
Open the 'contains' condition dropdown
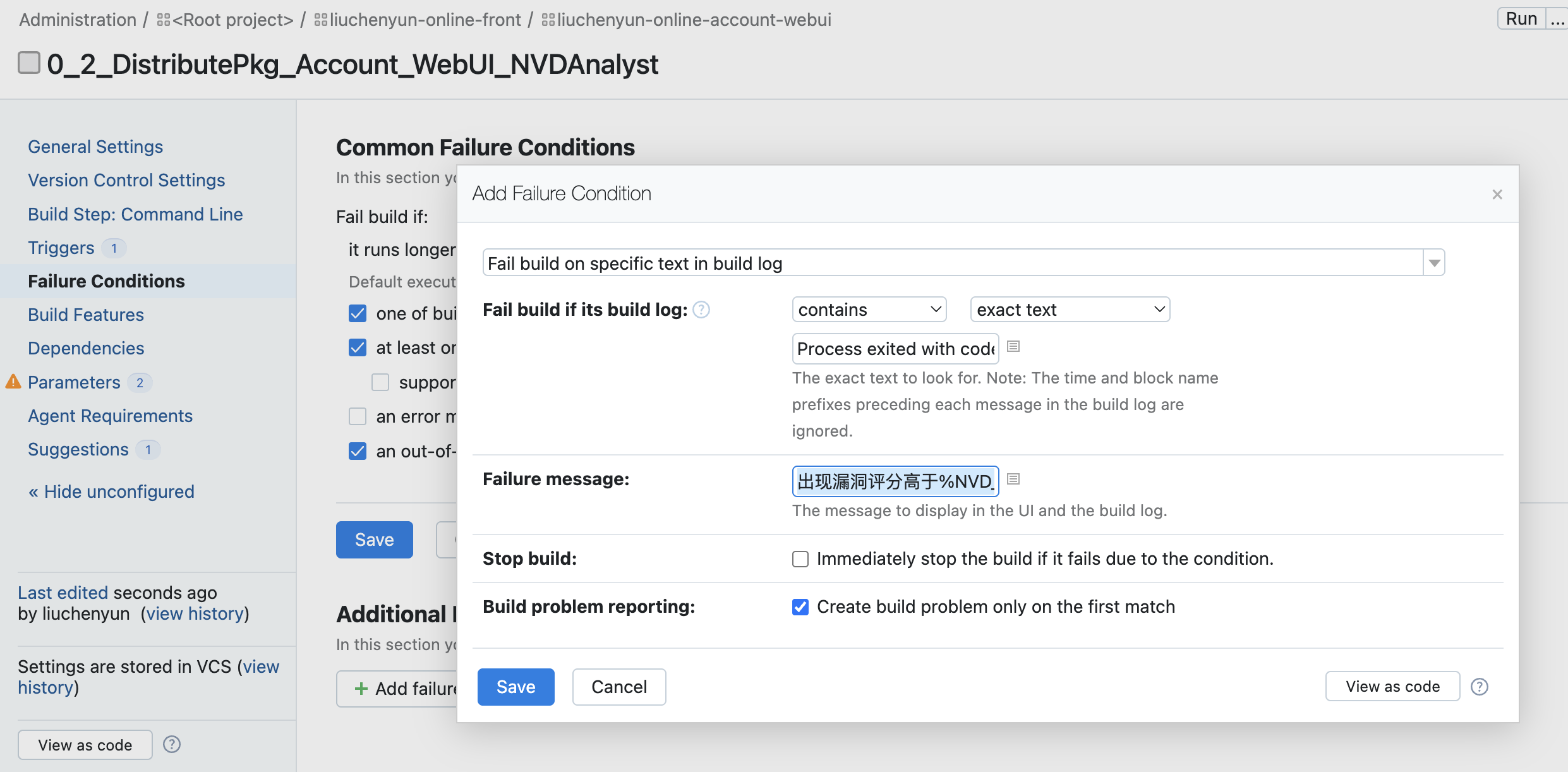click(x=869, y=310)
